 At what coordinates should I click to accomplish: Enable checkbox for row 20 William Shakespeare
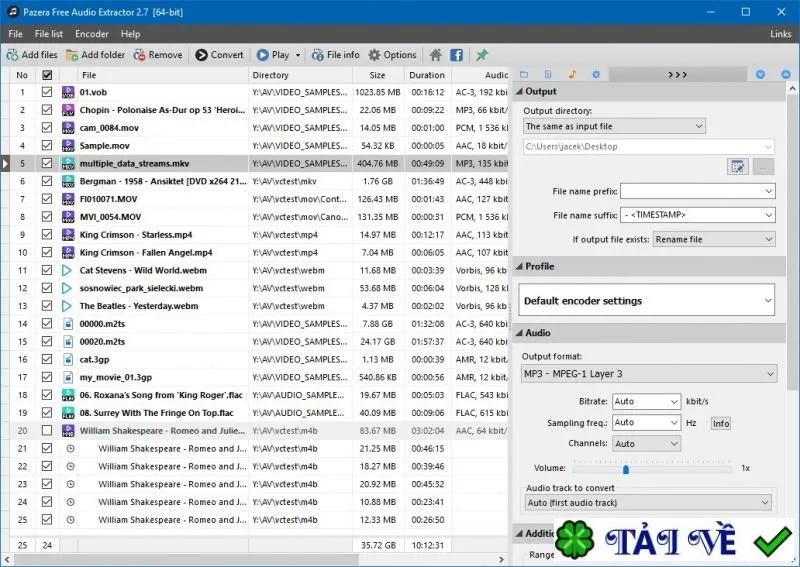click(47, 431)
